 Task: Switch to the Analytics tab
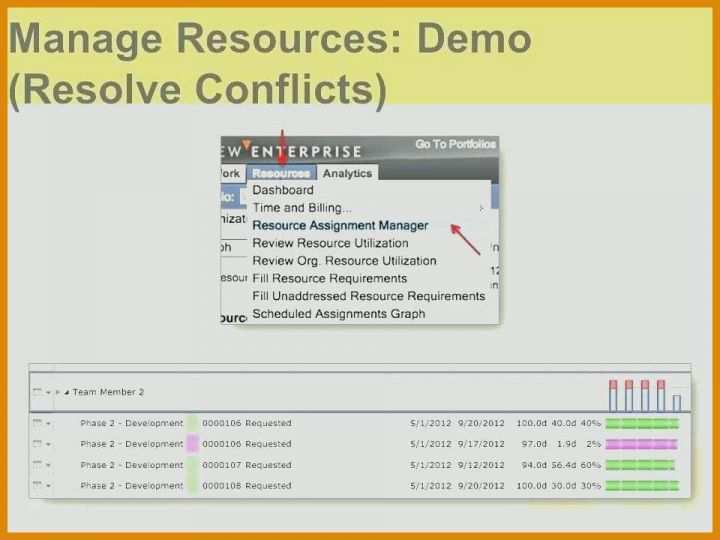tap(347, 173)
